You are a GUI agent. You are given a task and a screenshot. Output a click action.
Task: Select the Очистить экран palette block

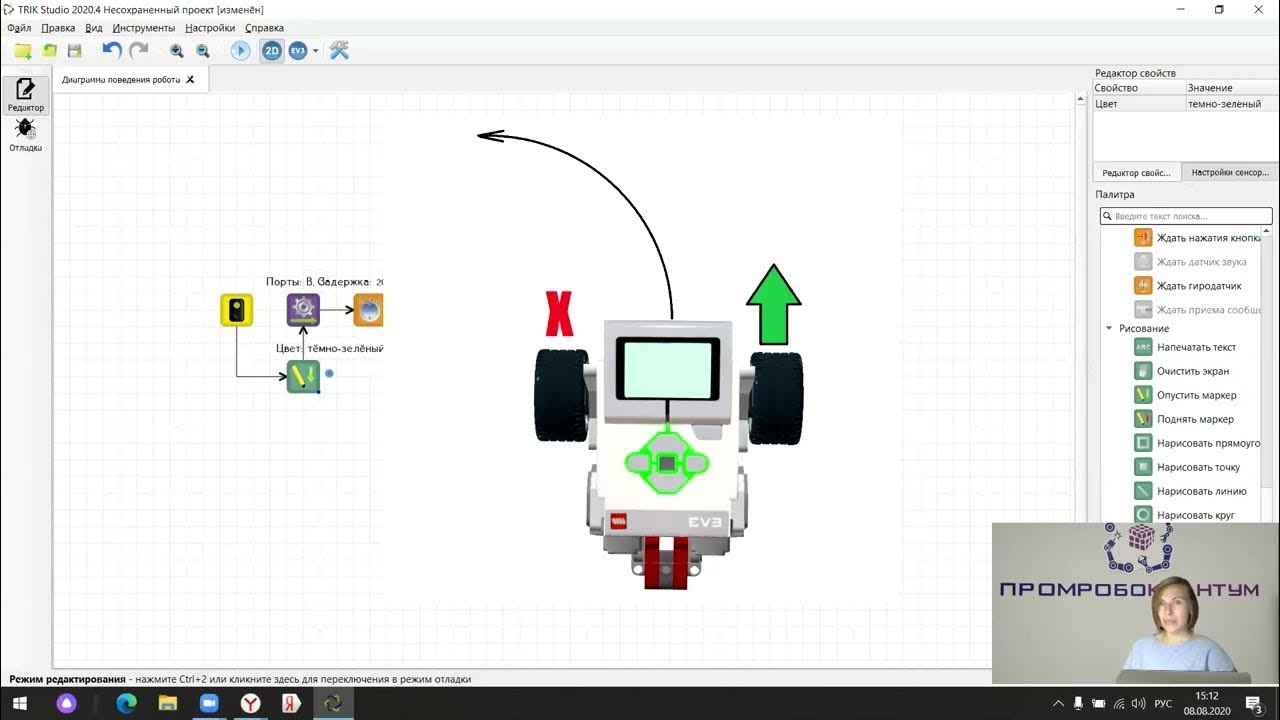(x=1182, y=371)
